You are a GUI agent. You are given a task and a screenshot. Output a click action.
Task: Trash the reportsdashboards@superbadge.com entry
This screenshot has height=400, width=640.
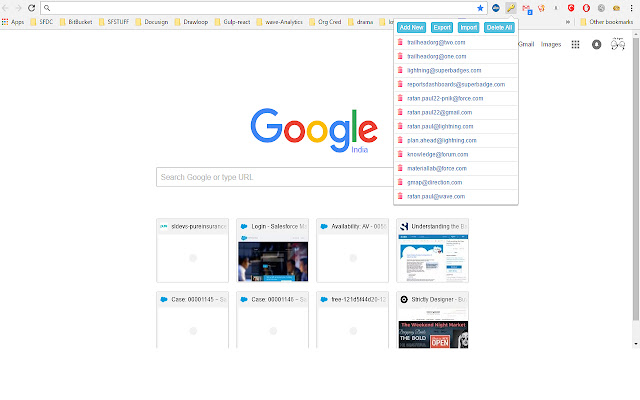point(400,84)
